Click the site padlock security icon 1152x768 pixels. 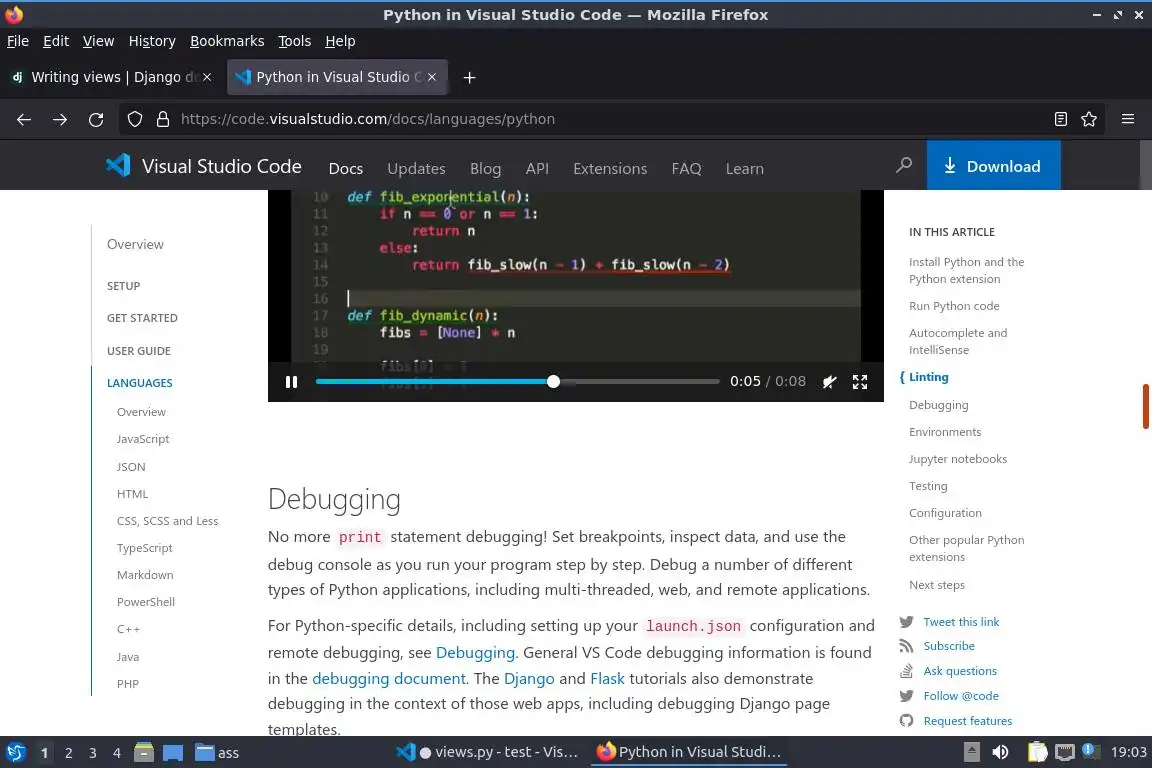[x=163, y=119]
